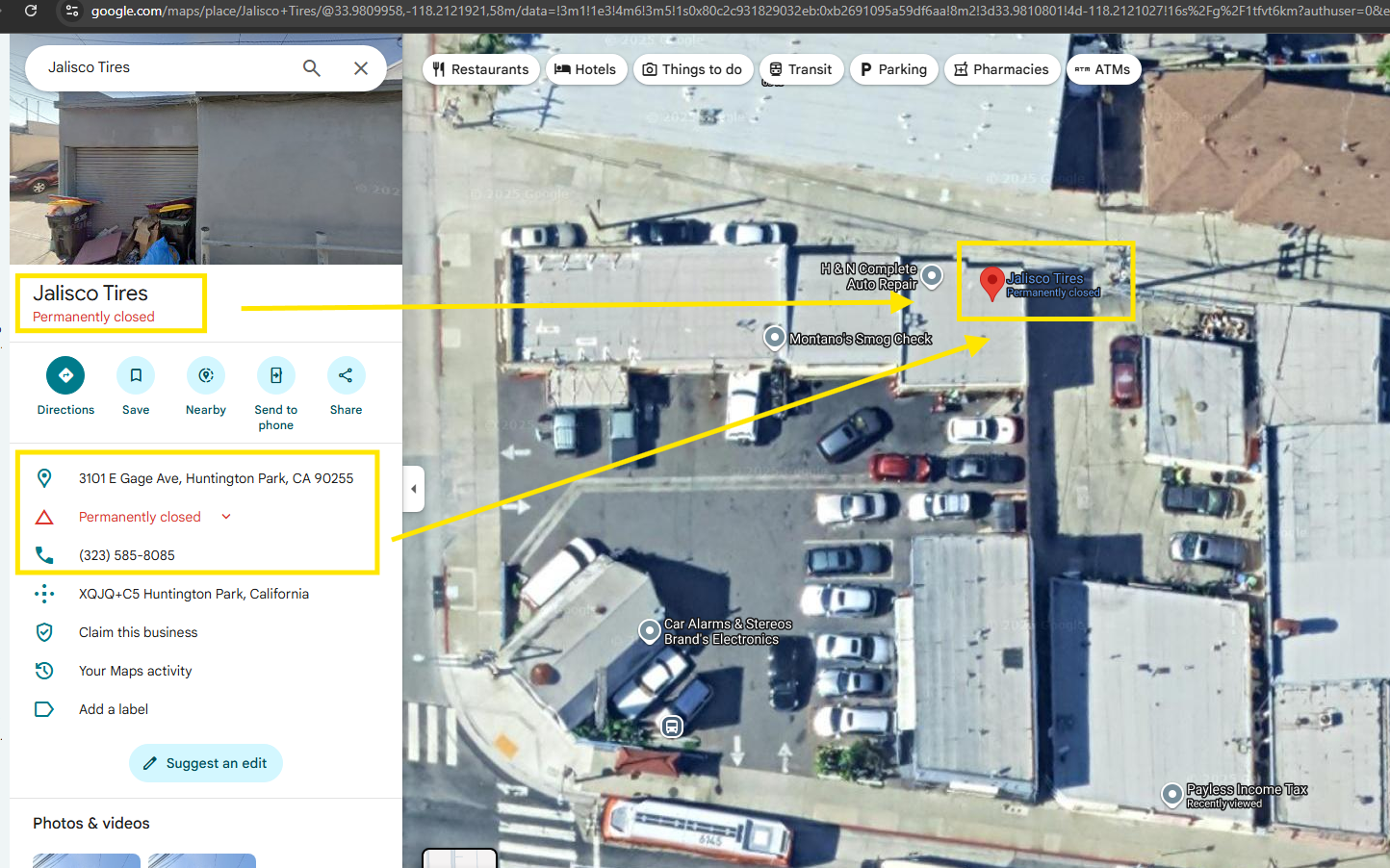This screenshot has height=868, width=1390.
Task: Click Montano's Smog Check map marker
Action: 775,338
